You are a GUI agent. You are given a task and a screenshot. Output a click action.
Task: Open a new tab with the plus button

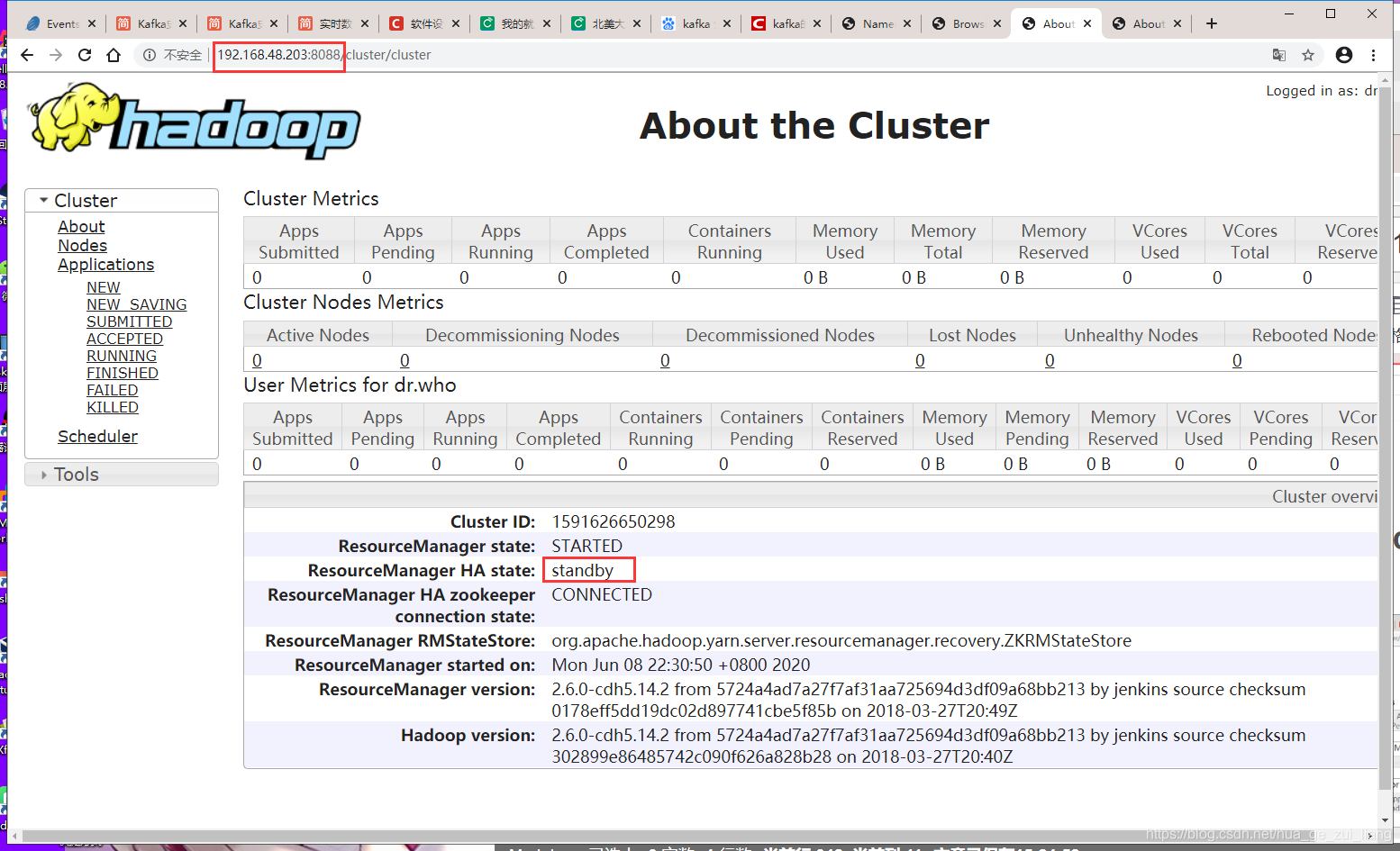coord(1212,23)
